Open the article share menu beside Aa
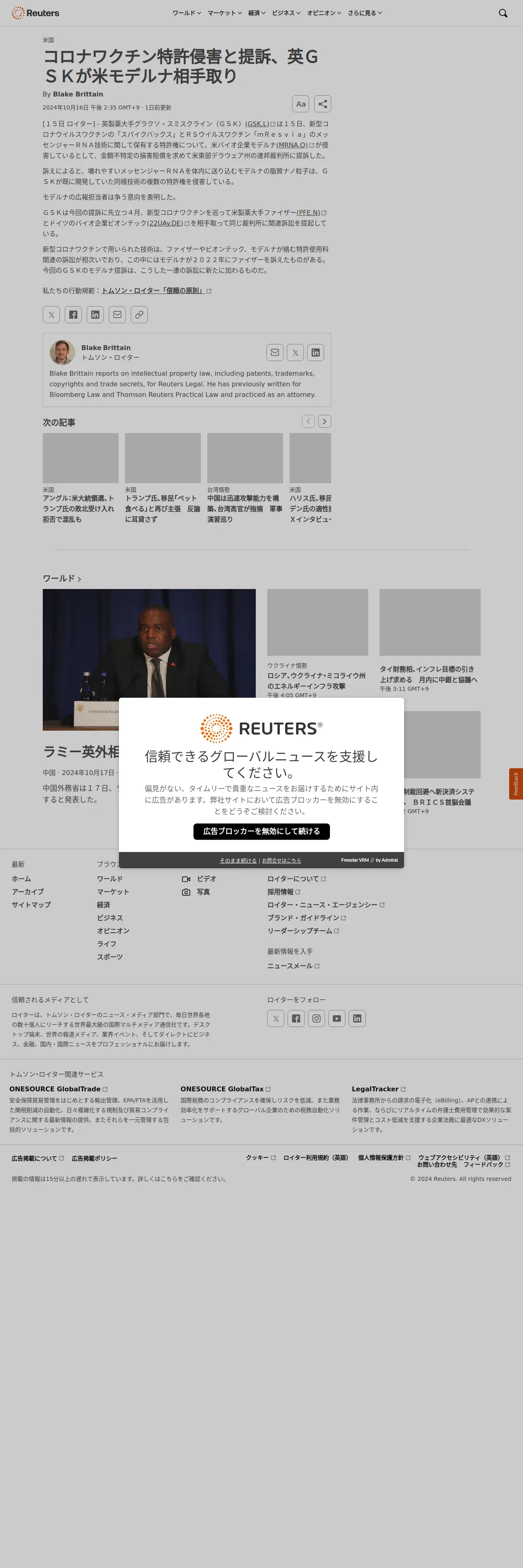 [323, 104]
